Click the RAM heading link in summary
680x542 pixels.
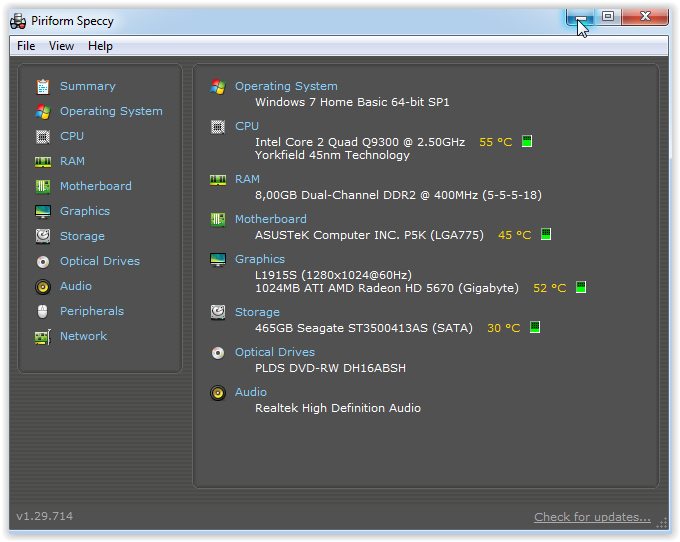pyautogui.click(x=248, y=179)
